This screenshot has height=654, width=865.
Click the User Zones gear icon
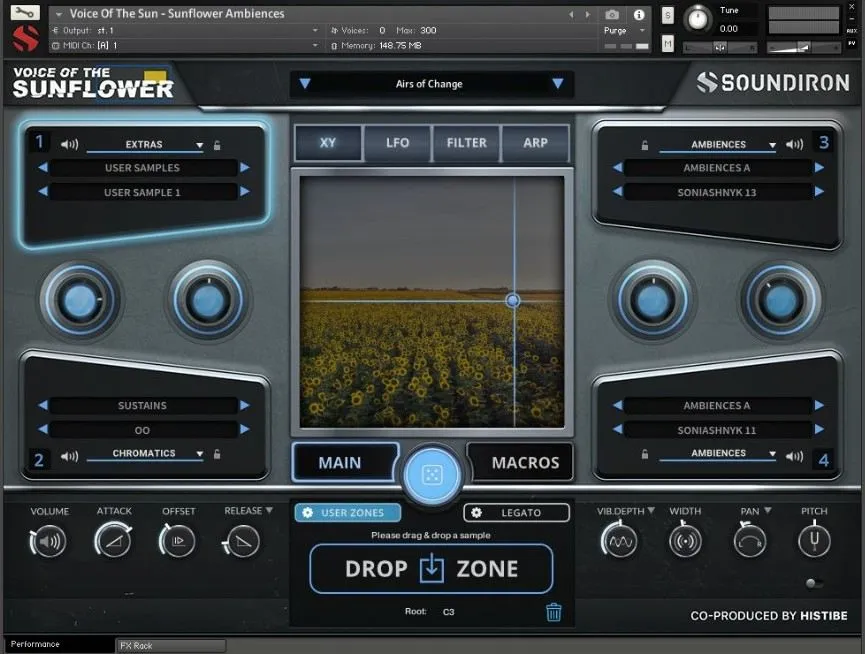click(307, 513)
